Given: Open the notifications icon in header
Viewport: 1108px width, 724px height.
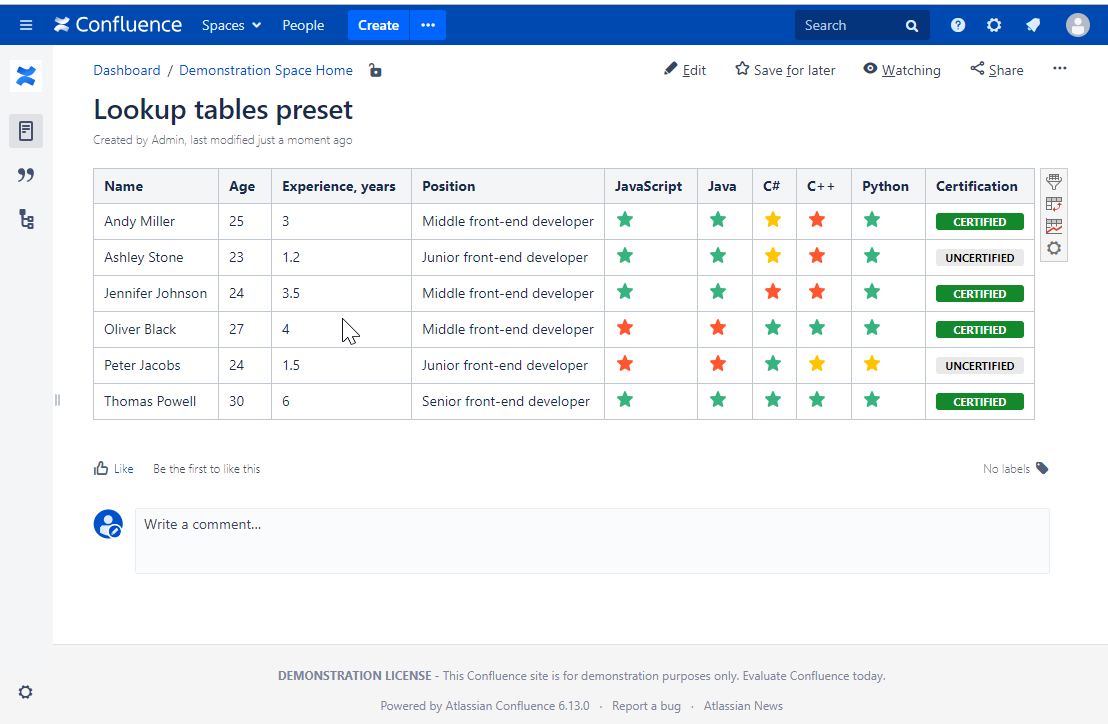Looking at the screenshot, I should [x=1033, y=25].
